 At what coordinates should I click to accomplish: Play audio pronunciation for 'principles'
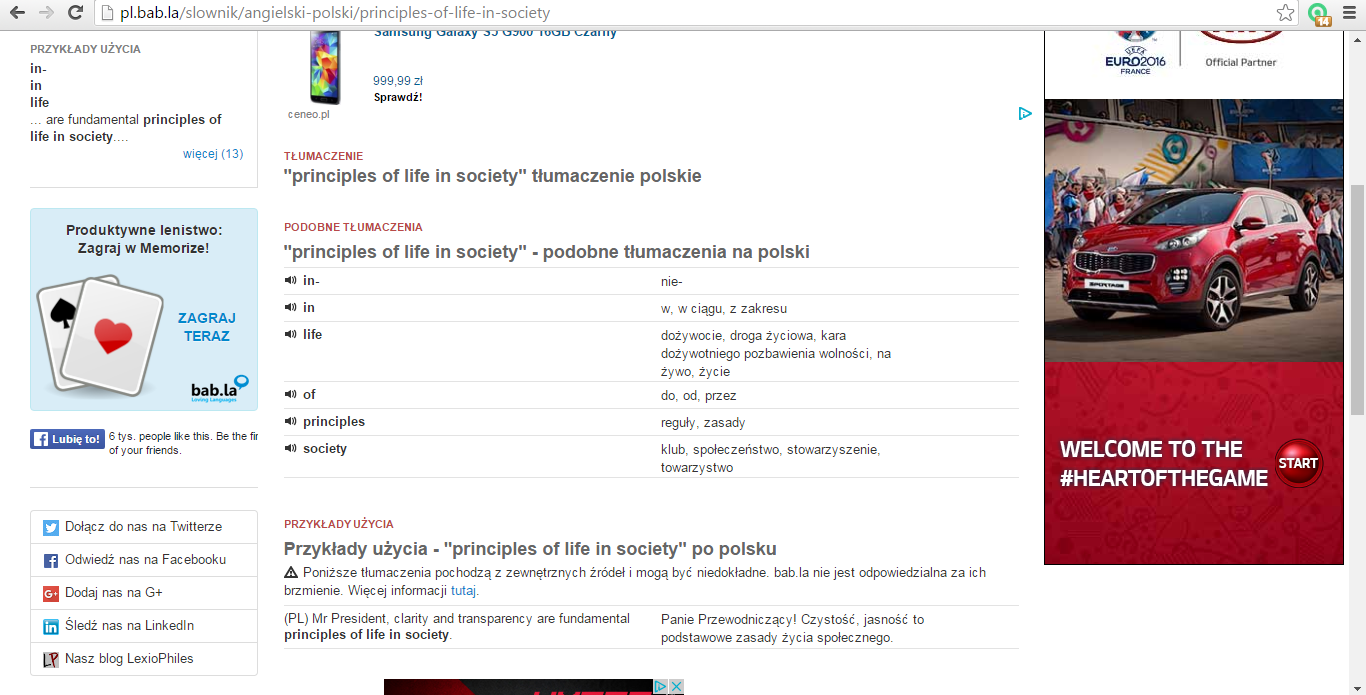(x=291, y=422)
